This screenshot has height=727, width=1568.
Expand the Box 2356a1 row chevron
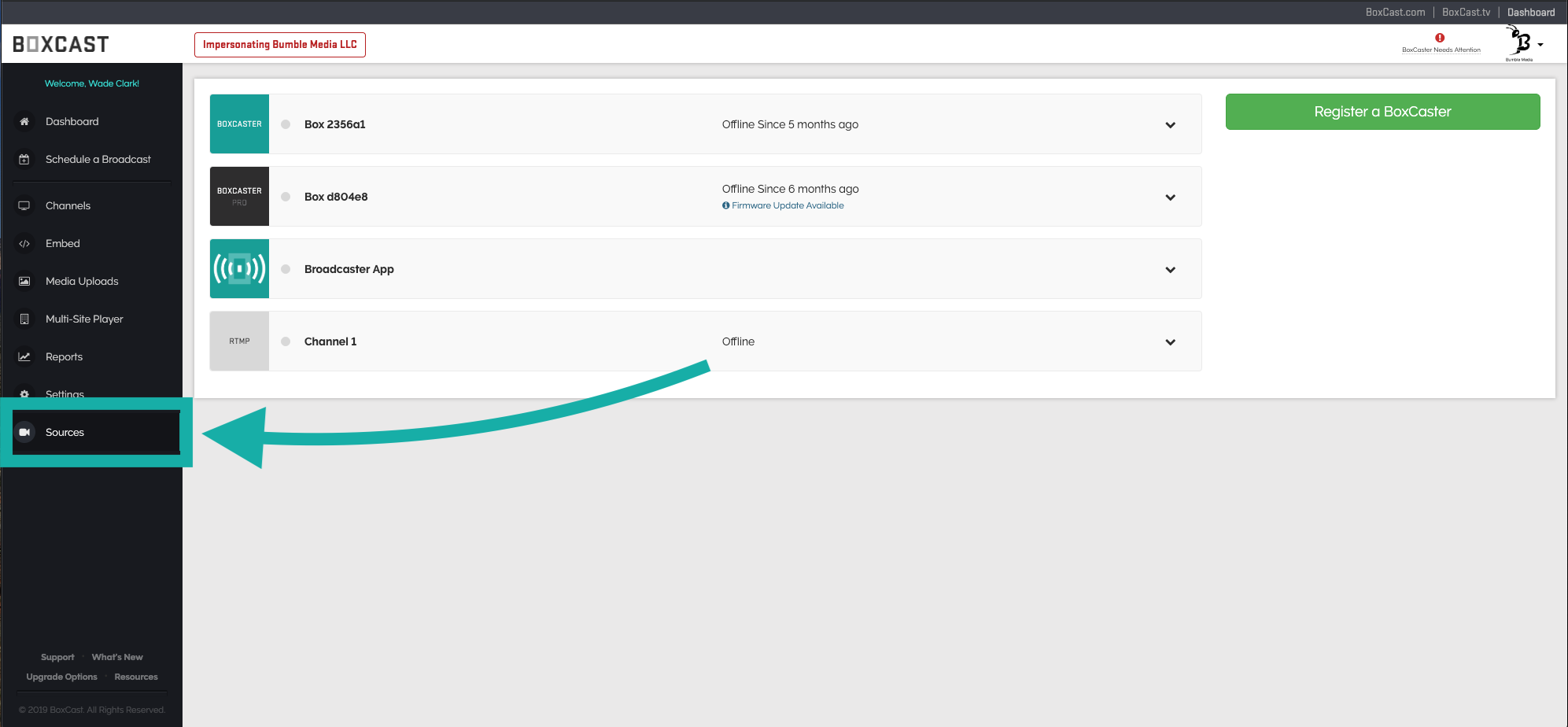(1170, 125)
